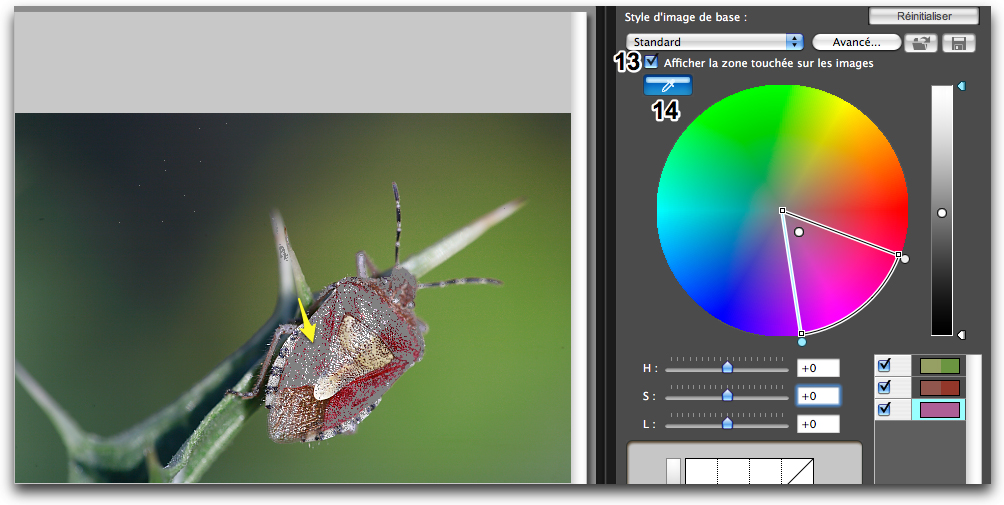Click the blue hue handle below the wheel
The image size is (1004, 505).
pyautogui.click(x=802, y=342)
